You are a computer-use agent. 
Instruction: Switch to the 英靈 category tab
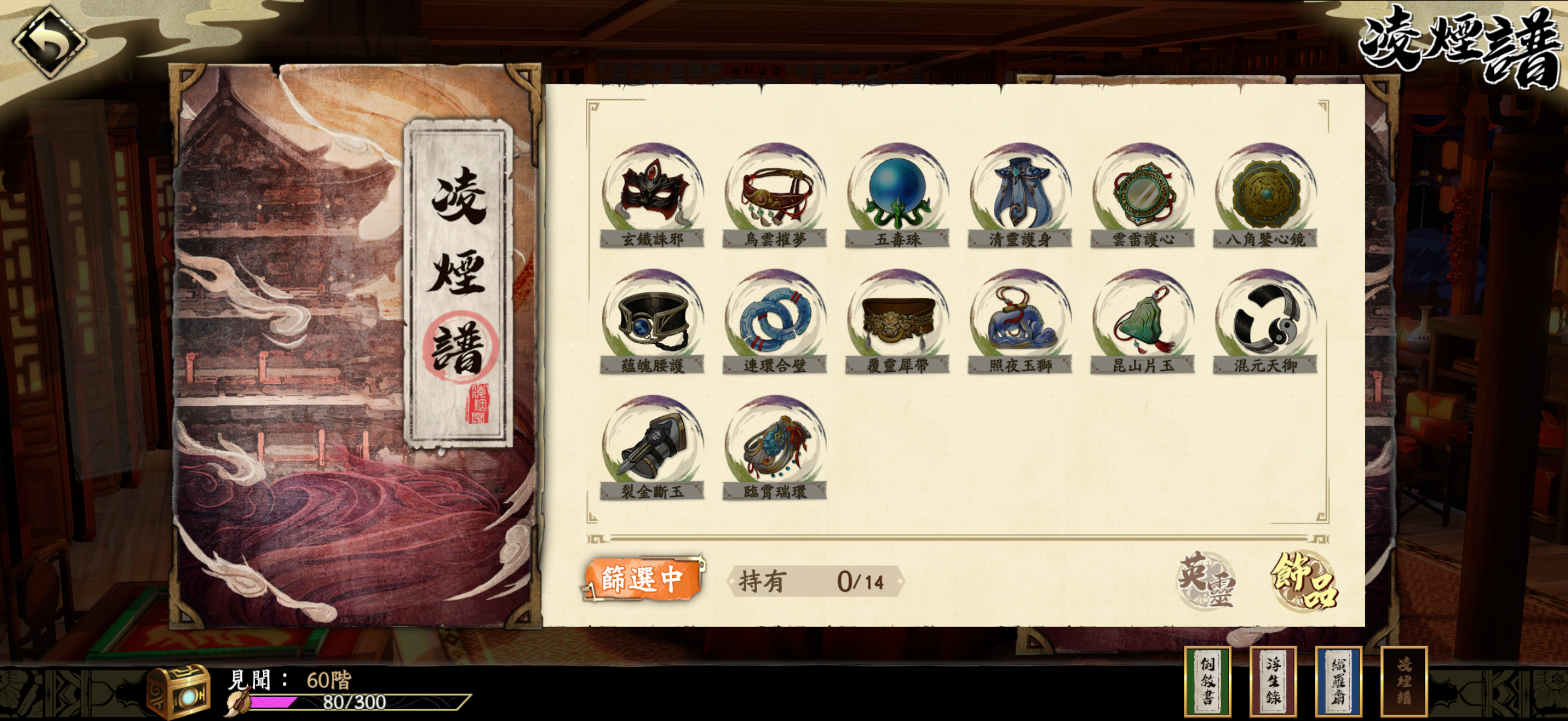coord(1206,581)
